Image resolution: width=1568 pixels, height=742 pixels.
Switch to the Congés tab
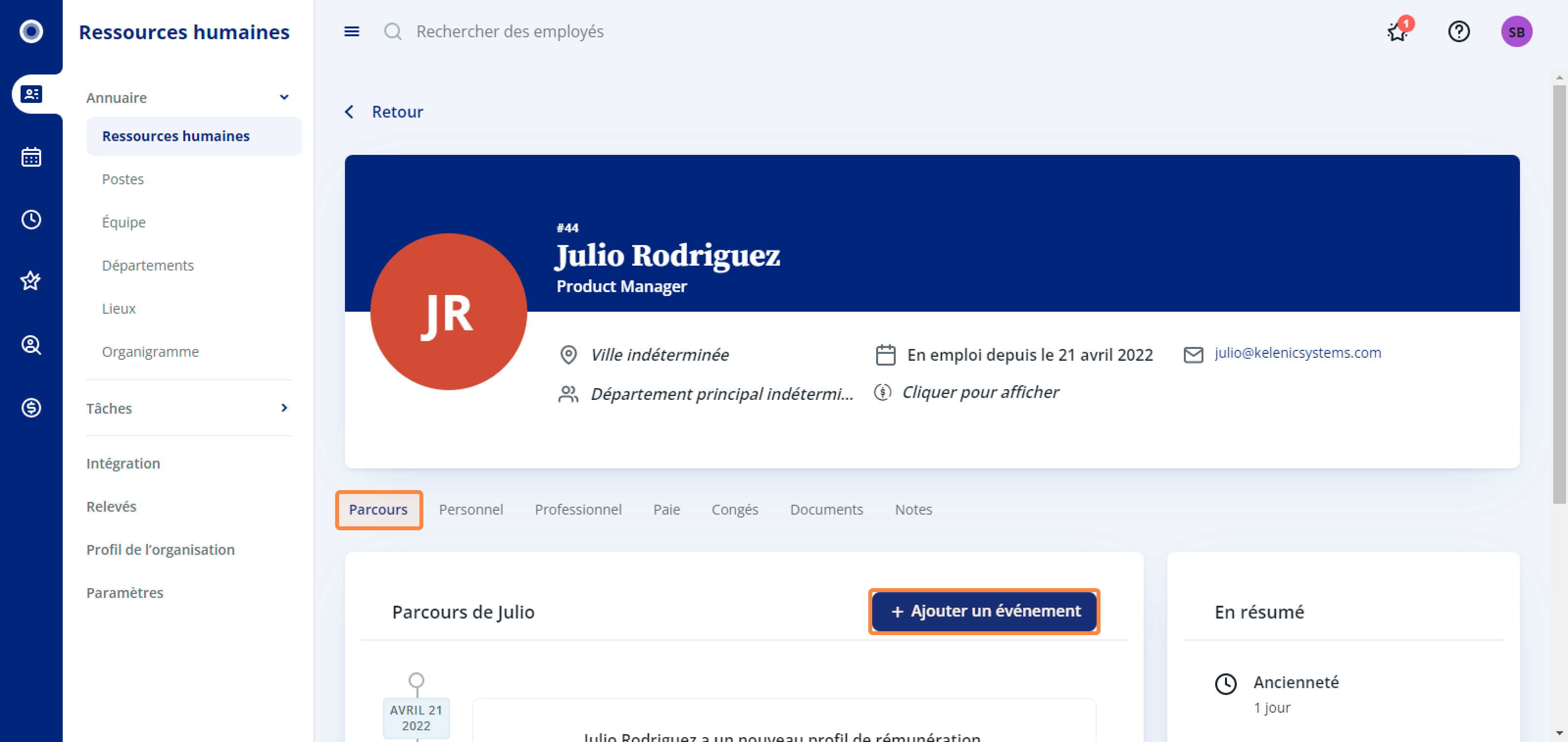click(735, 510)
